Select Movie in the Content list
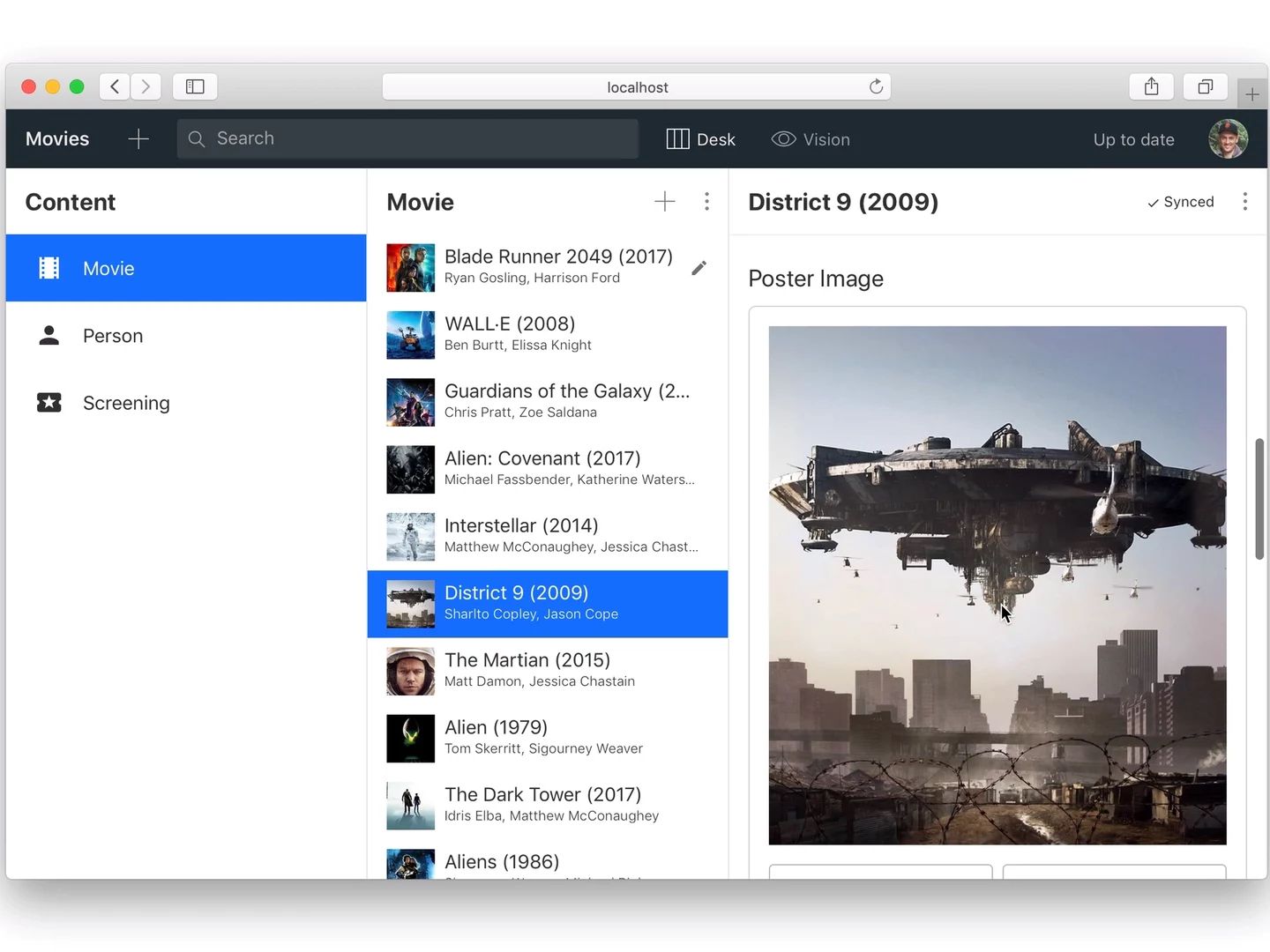 pyautogui.click(x=186, y=268)
